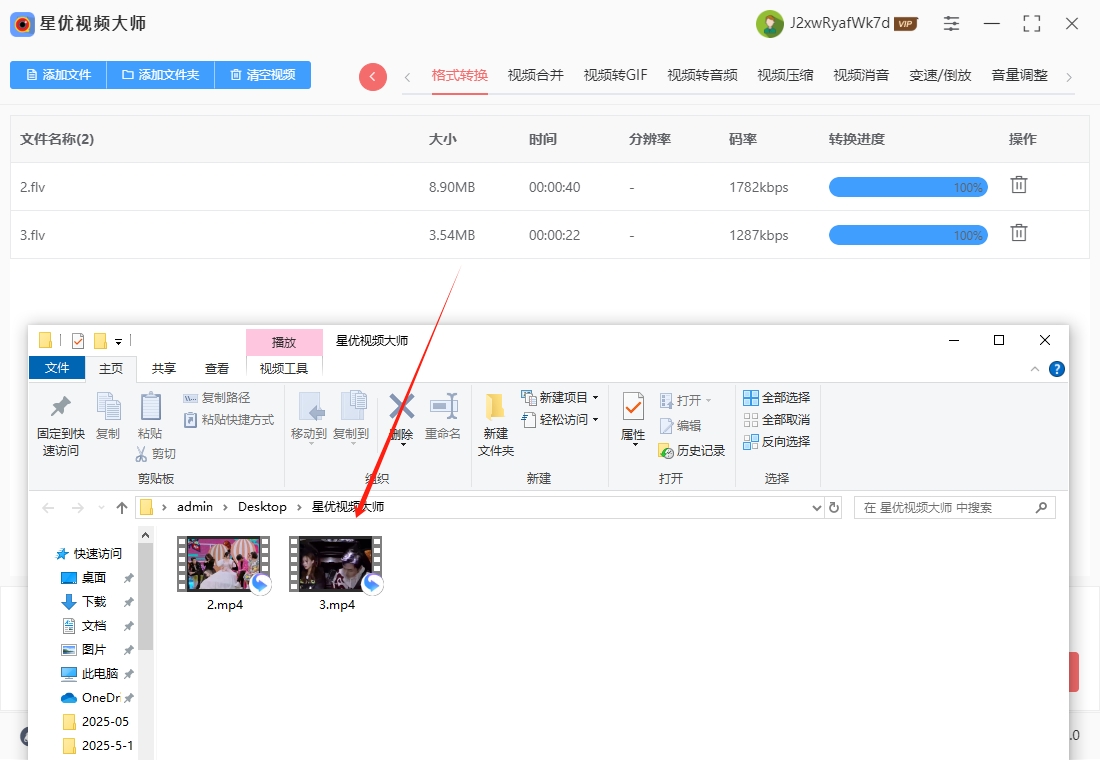Screen dimensions: 1100x760
Task: Click 全部选择 in the ribbon
Action: (x=777, y=398)
